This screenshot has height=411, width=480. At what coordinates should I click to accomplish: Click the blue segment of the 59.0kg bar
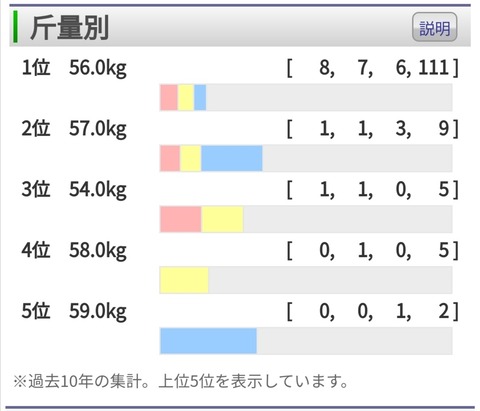(x=208, y=341)
